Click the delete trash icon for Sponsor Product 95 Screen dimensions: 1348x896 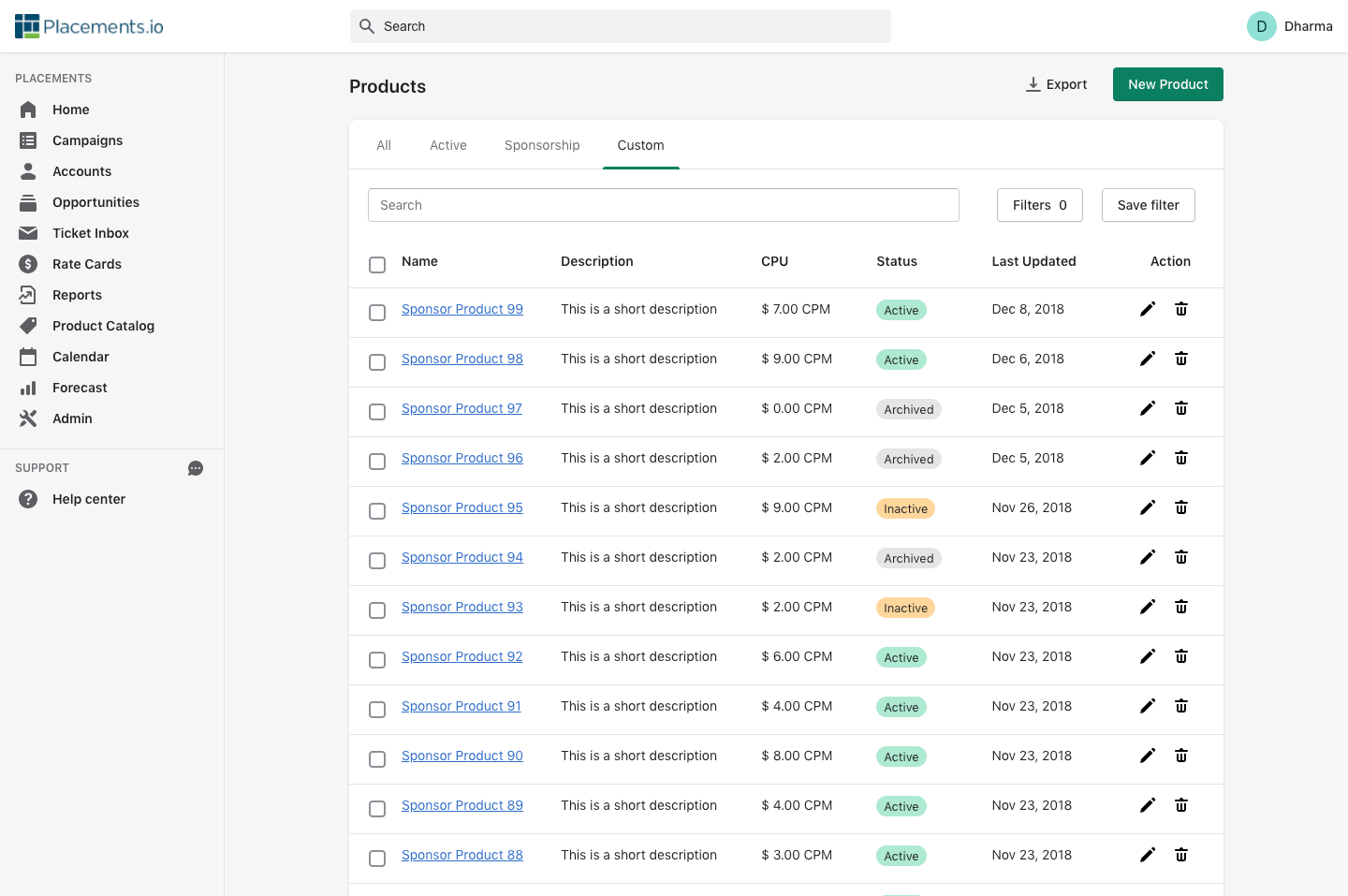(1180, 507)
